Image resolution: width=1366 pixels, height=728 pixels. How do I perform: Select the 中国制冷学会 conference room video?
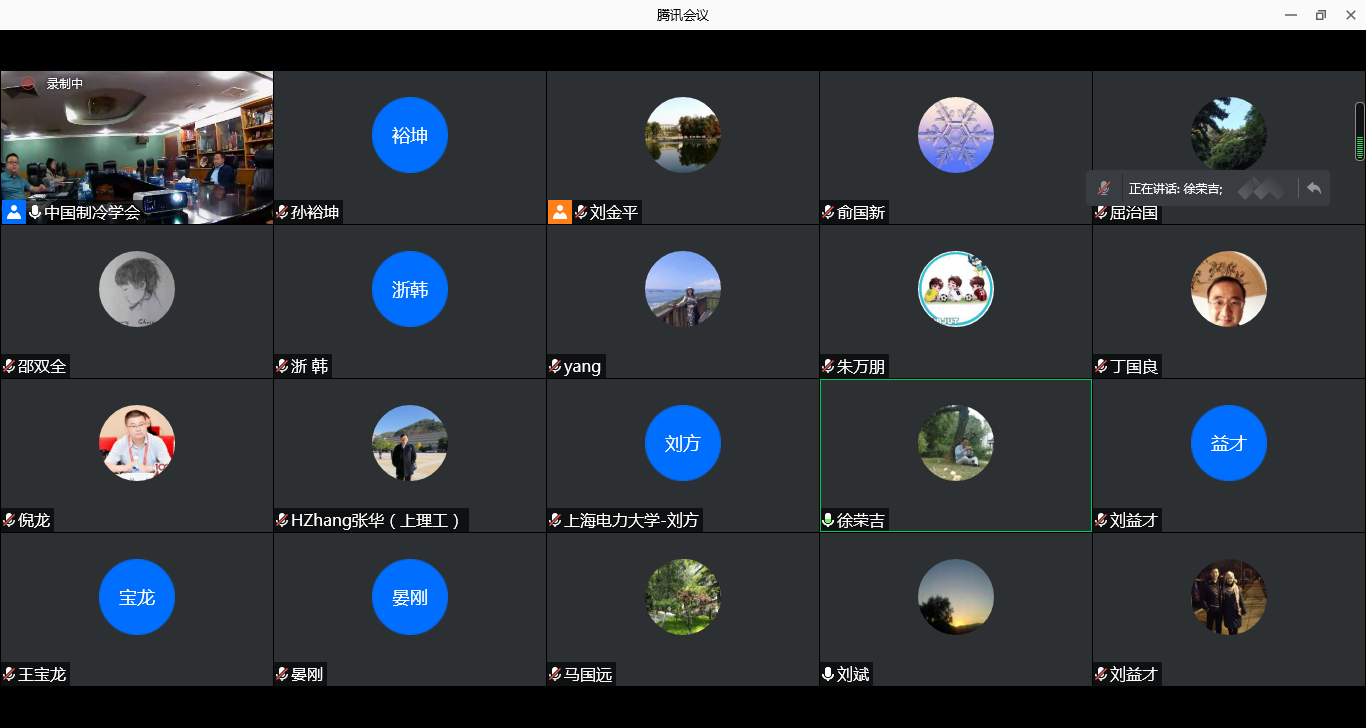click(137, 140)
